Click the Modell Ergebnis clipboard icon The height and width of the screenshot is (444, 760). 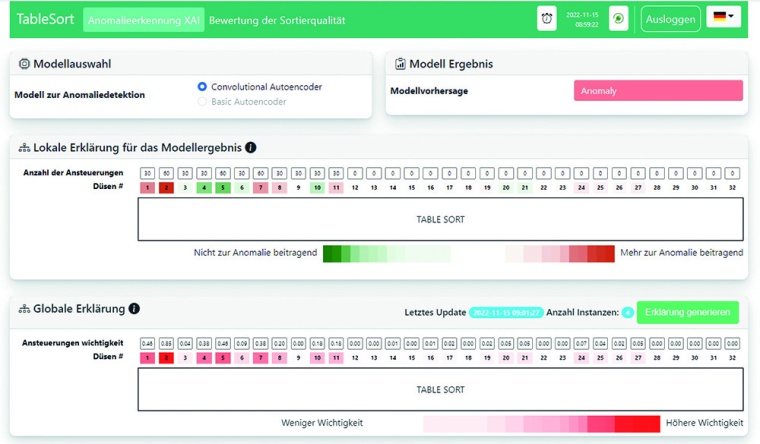(x=400, y=63)
